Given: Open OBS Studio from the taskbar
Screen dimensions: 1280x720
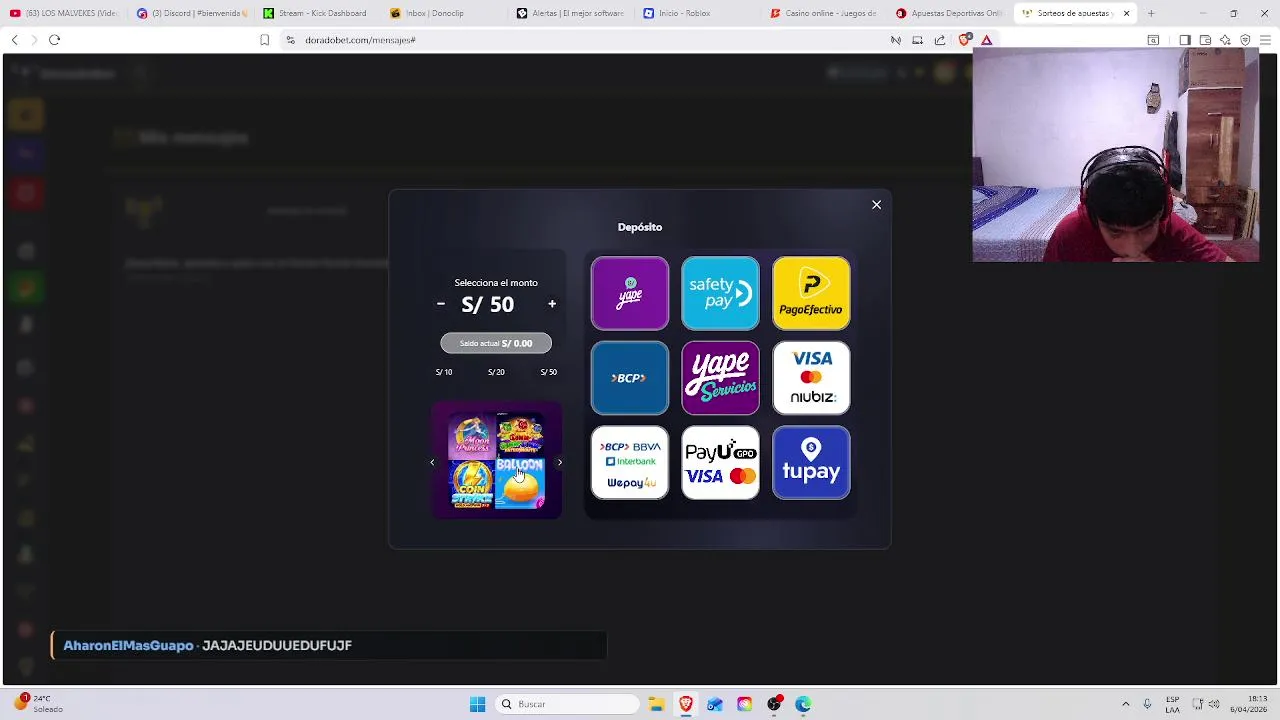Looking at the screenshot, I should point(774,704).
